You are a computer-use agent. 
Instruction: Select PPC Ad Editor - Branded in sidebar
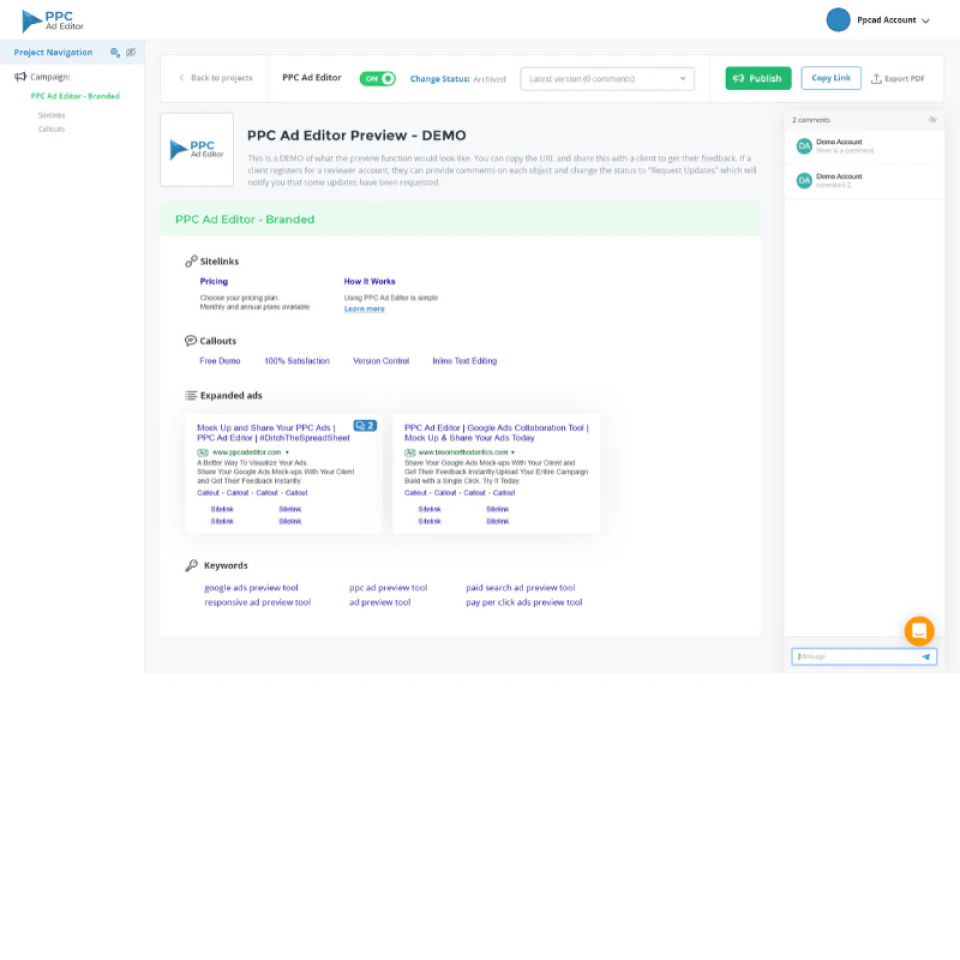pyautogui.click(x=75, y=96)
